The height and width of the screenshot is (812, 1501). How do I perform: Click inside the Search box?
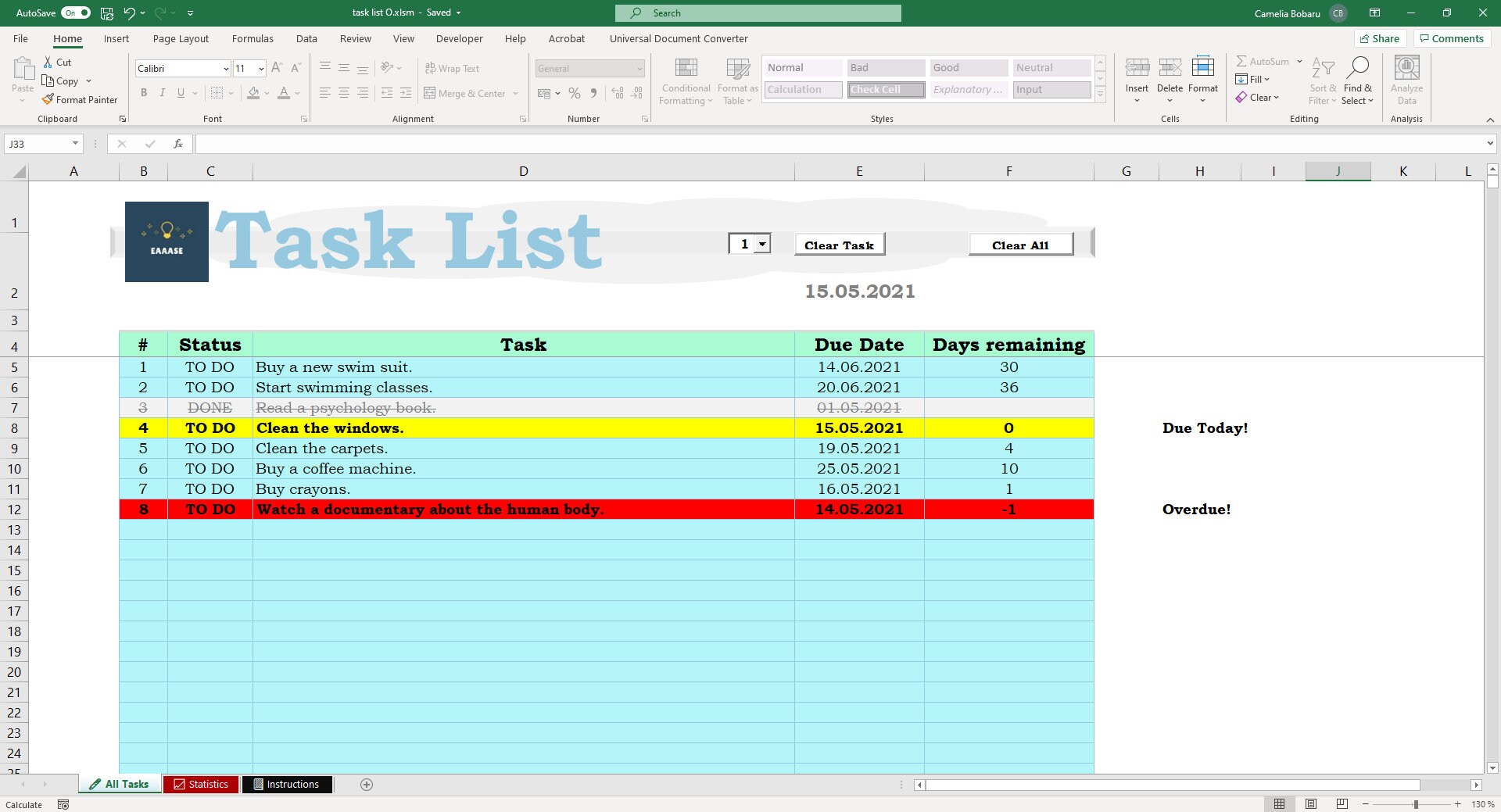coord(758,13)
